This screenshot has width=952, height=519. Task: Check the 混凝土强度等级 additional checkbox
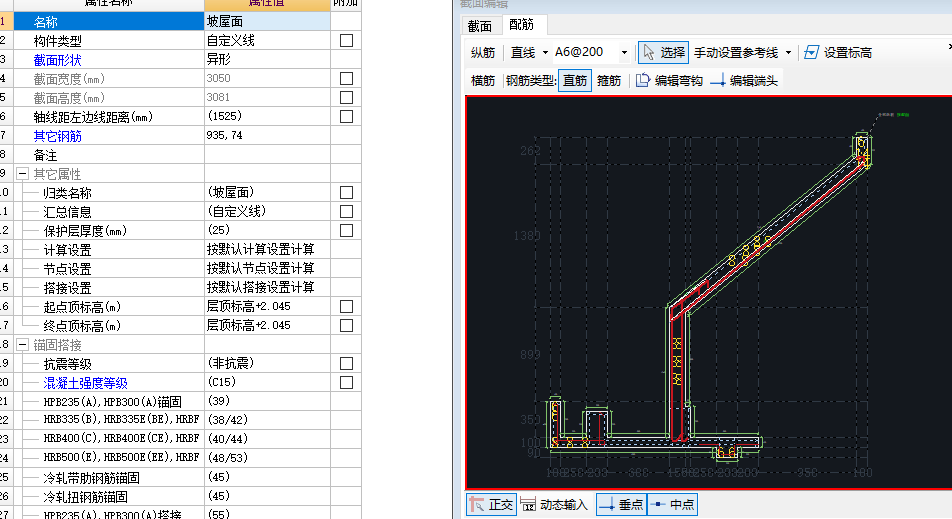[x=347, y=382]
